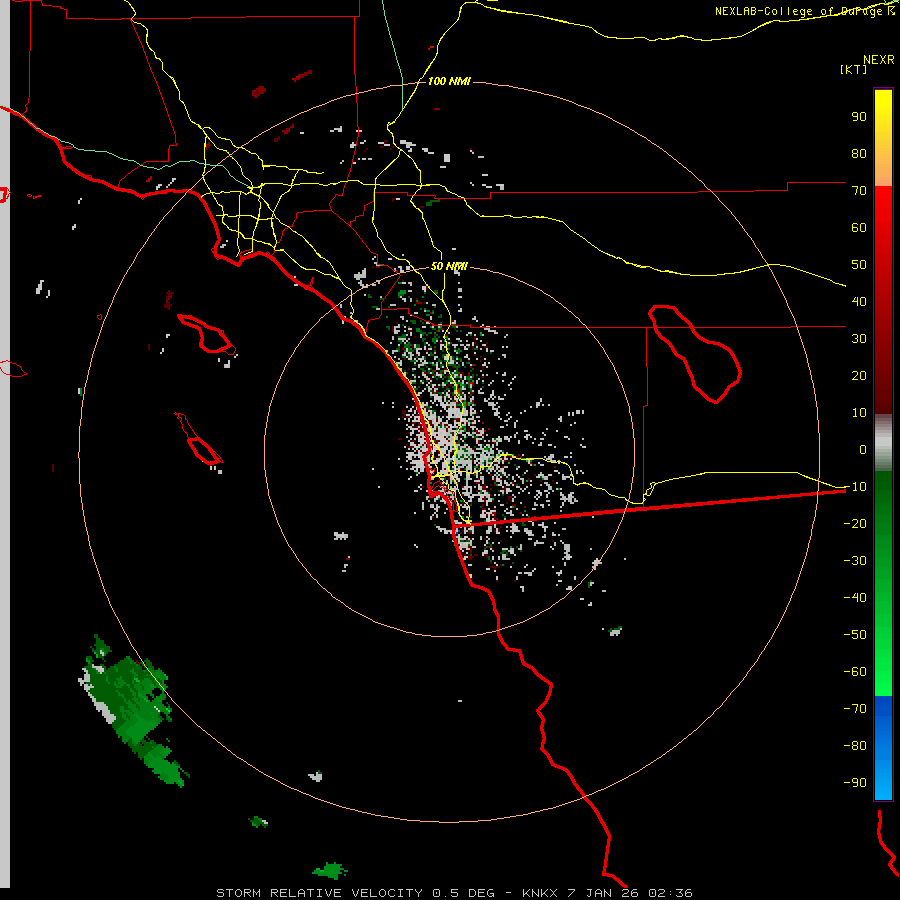Click the NEXLAB-College of DuPage credit text
Image resolution: width=900 pixels, height=900 pixels.
805,11
